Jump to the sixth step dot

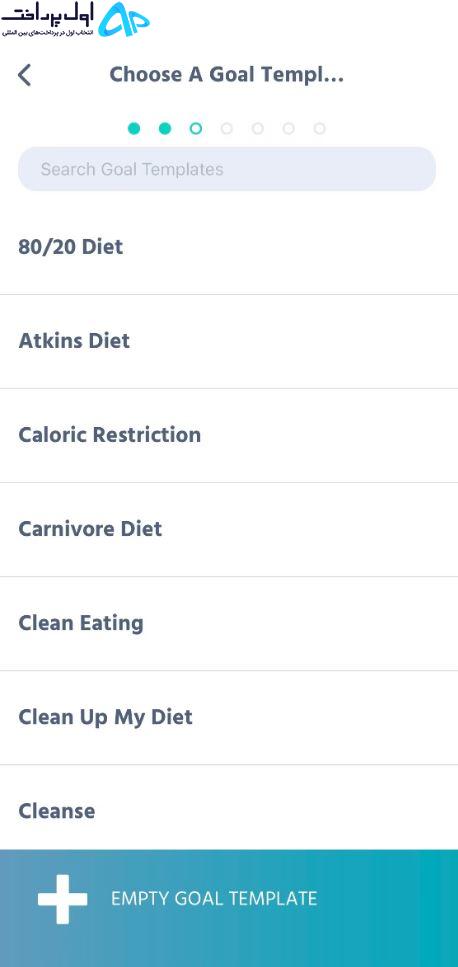click(288, 128)
